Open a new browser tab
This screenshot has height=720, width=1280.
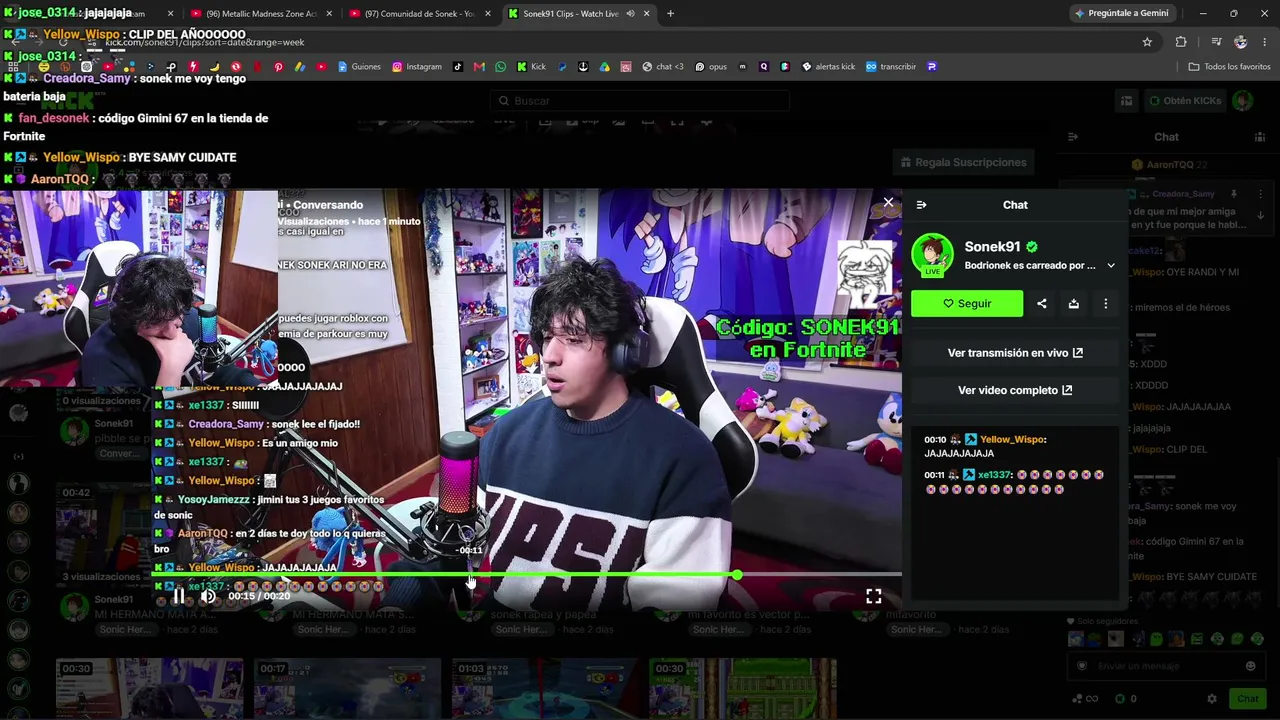[670, 14]
